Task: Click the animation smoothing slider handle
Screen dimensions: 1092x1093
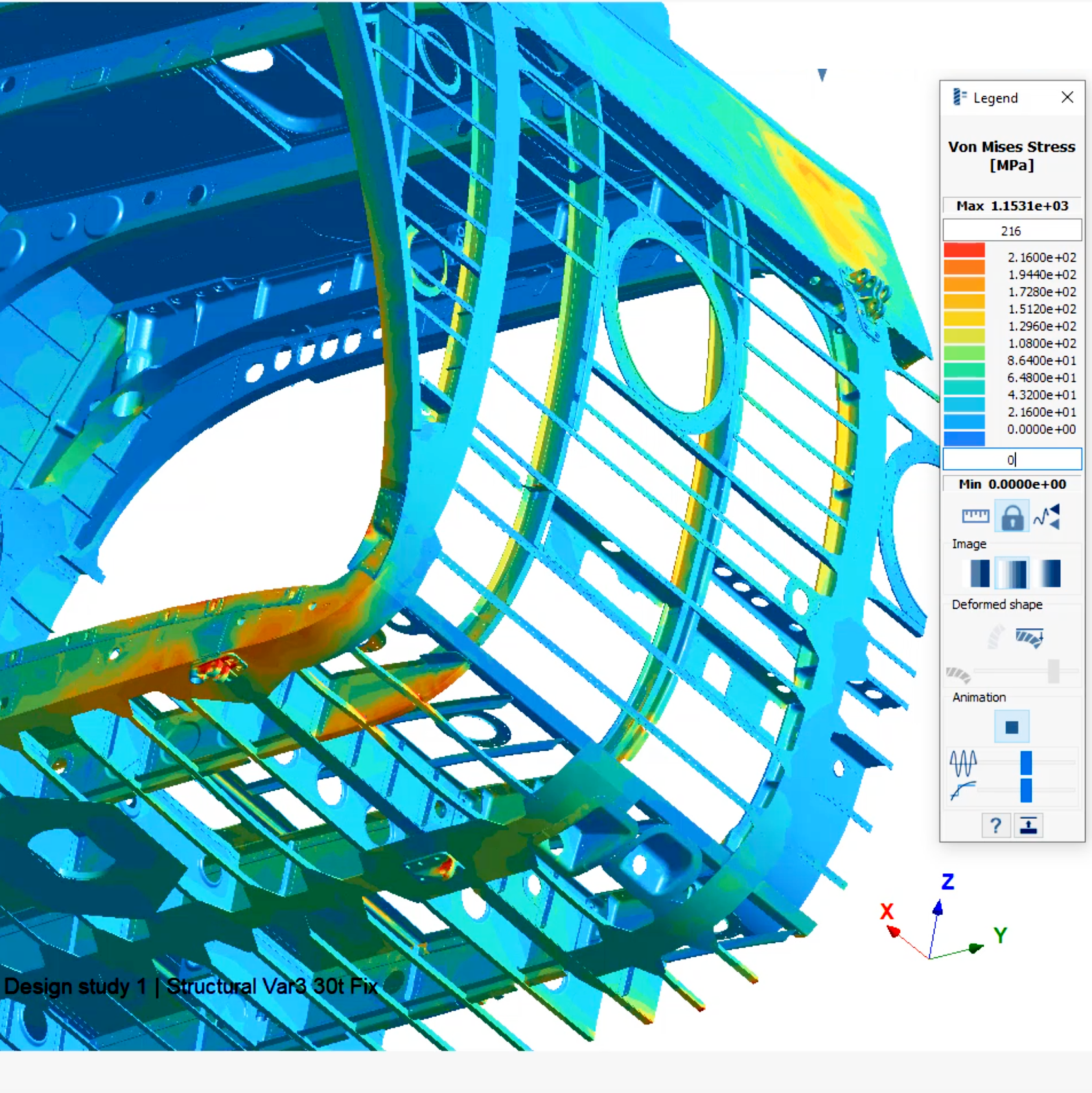Action: click(x=1026, y=790)
